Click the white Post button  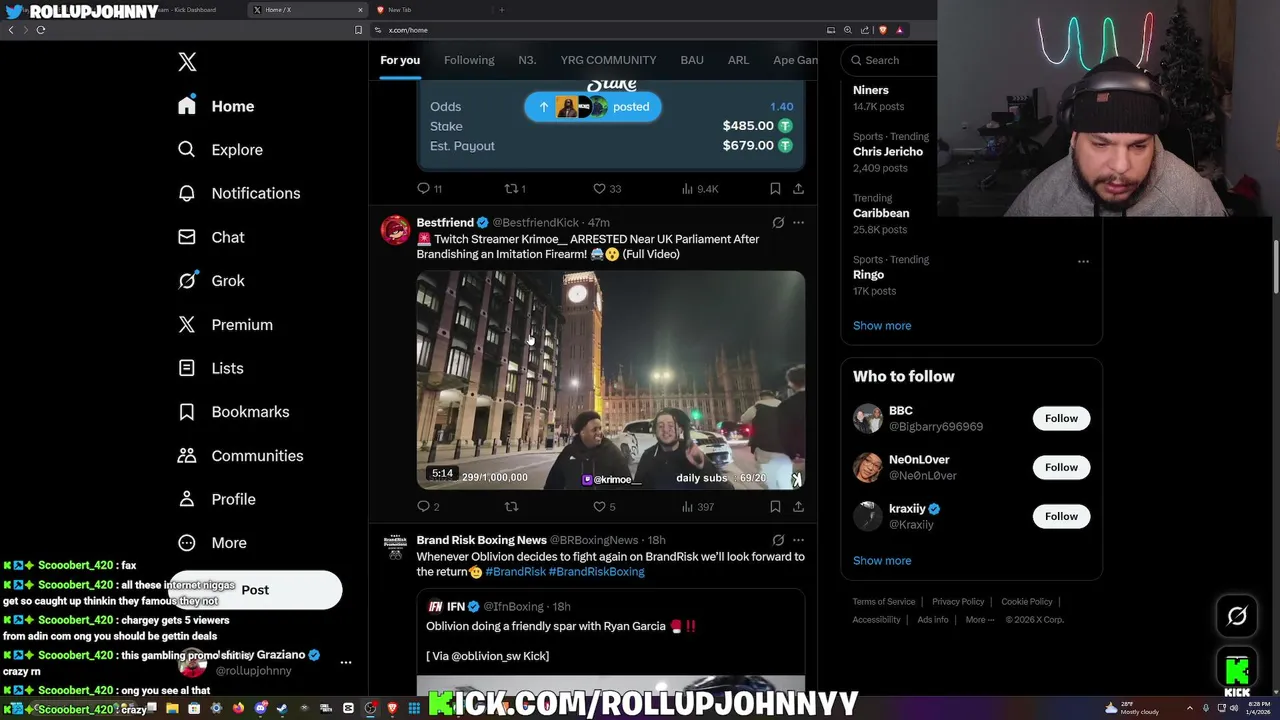coord(255,590)
